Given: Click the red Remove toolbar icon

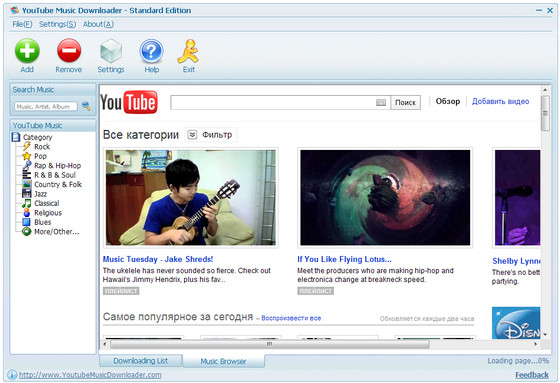Looking at the screenshot, I should (69, 51).
